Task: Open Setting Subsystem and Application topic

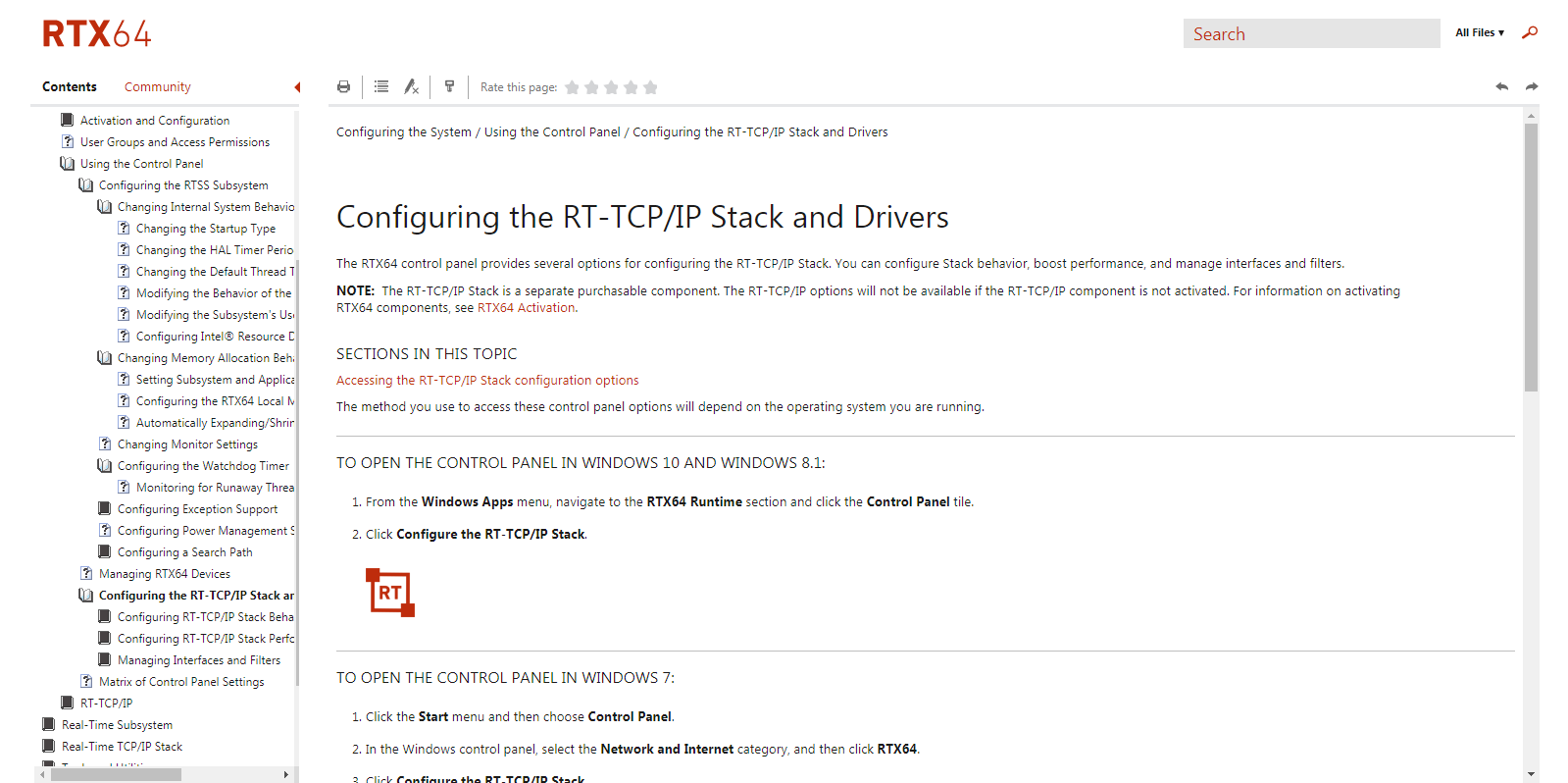Action: pos(215,379)
